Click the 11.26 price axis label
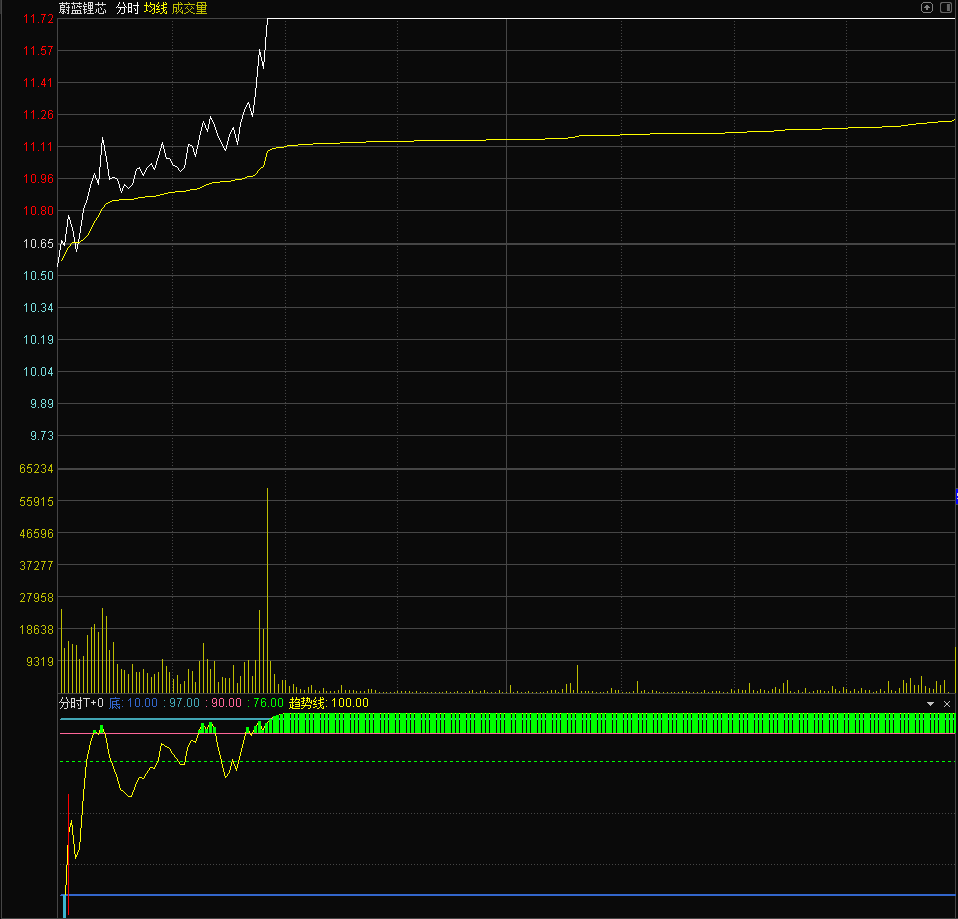Screen dimensions: 958x919 pos(38,115)
